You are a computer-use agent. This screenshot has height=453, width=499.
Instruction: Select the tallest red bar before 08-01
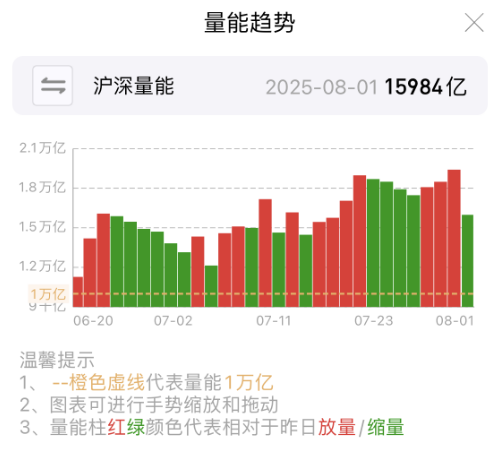coord(454,238)
